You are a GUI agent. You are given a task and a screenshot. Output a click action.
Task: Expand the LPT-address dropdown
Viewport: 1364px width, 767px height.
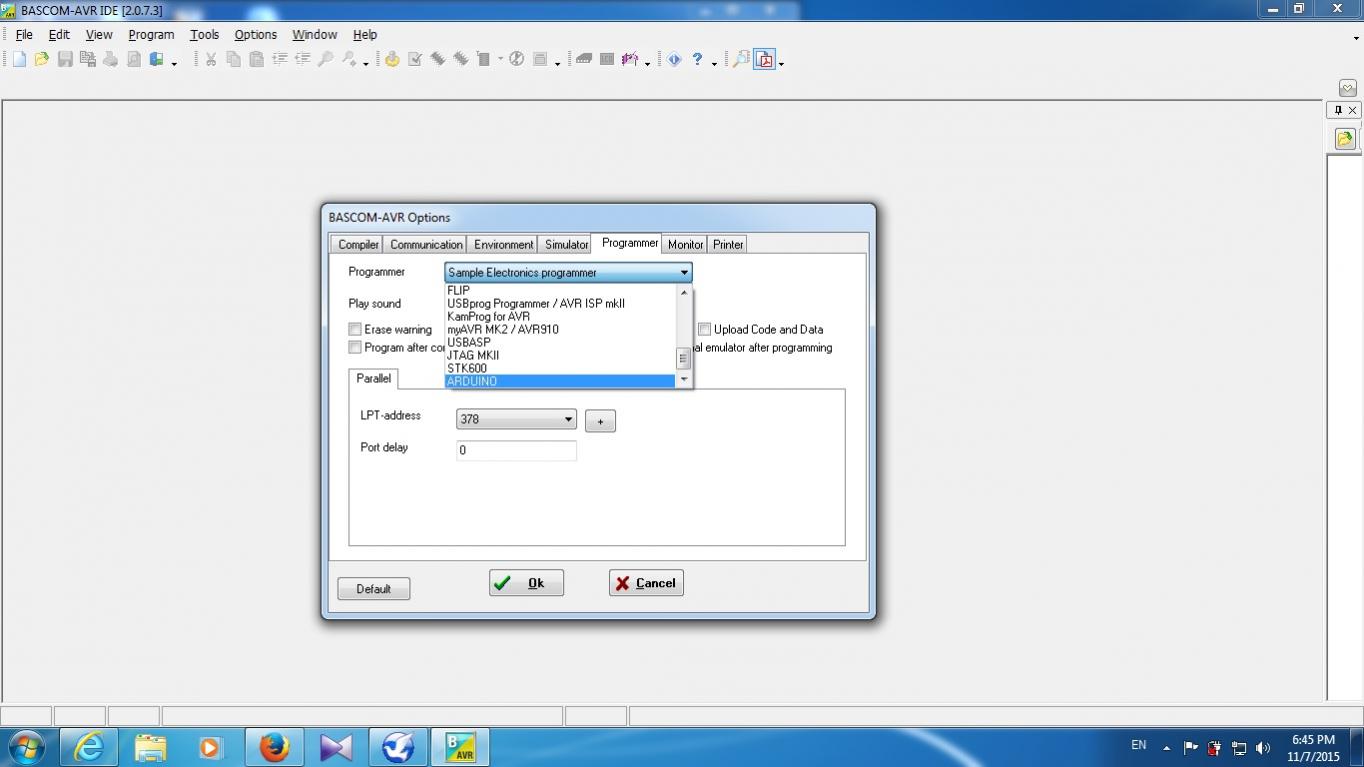tap(567, 419)
